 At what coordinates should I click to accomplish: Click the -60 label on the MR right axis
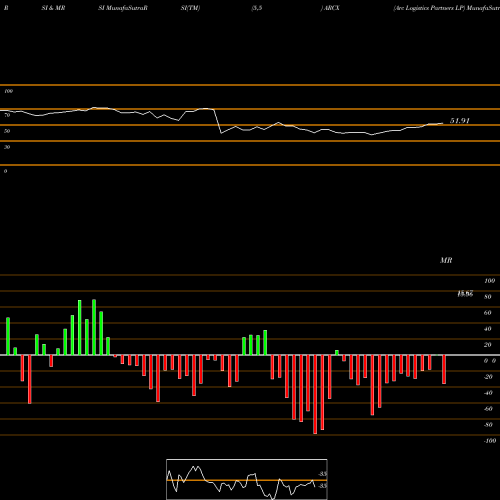tap(488, 409)
